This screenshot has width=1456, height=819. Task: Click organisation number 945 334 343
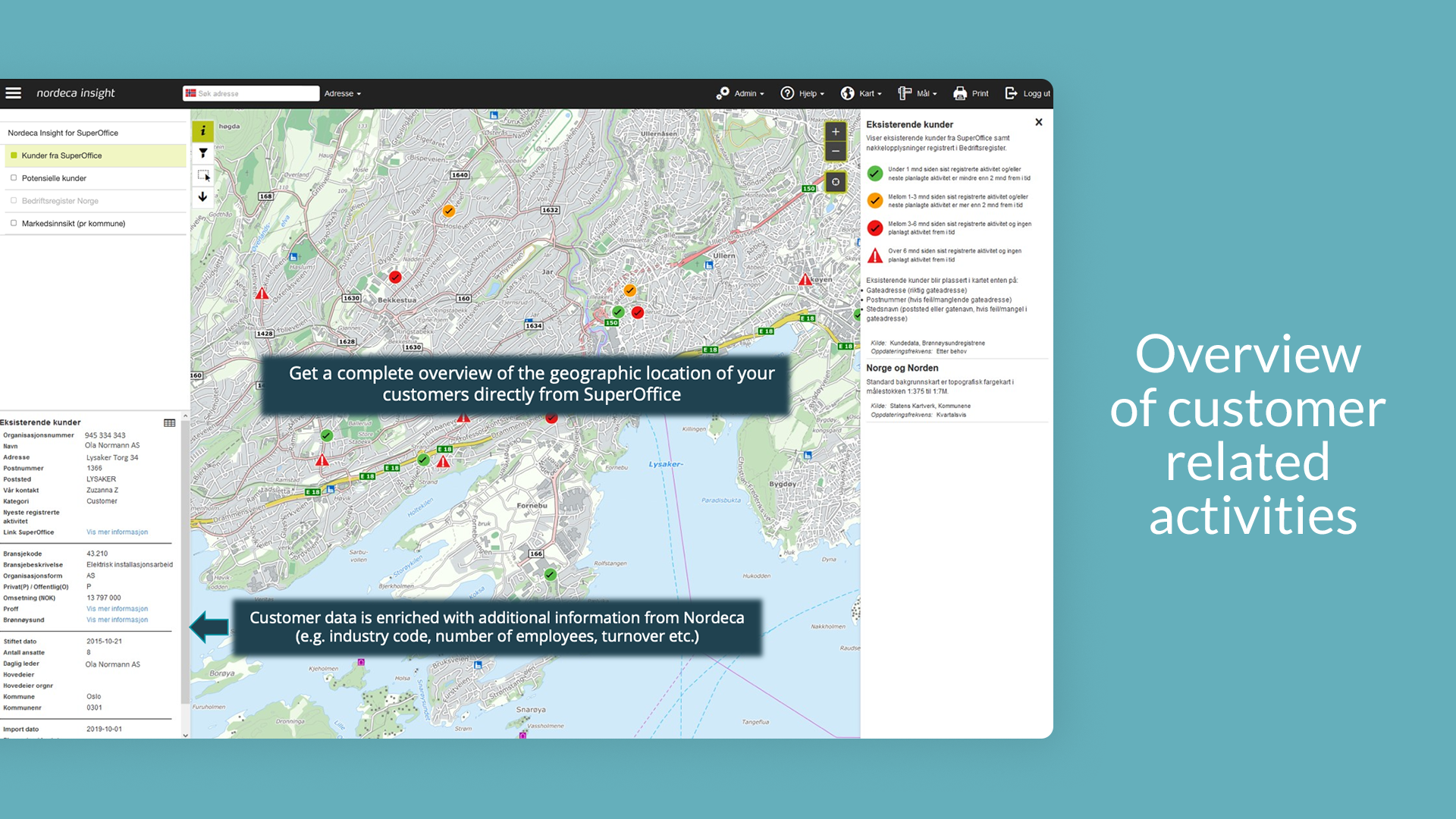(x=105, y=435)
